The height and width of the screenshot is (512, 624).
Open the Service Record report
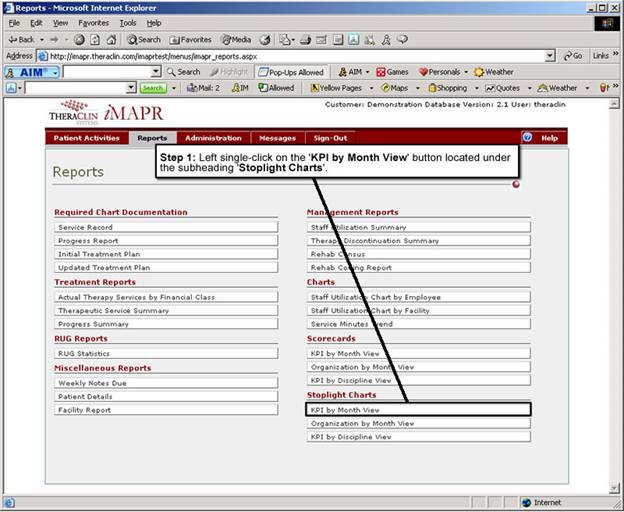pos(166,227)
